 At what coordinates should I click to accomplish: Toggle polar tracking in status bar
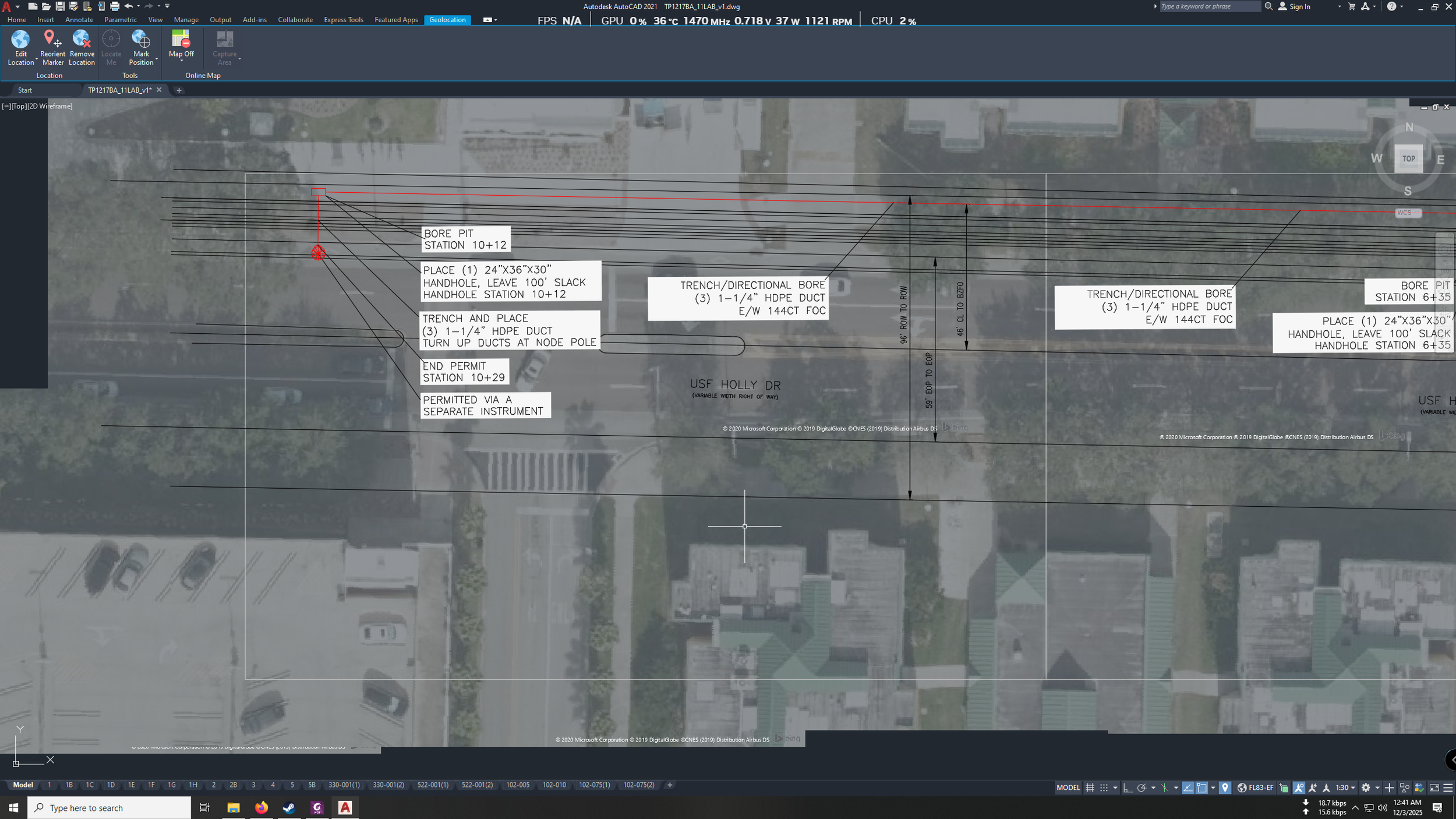[1142, 788]
